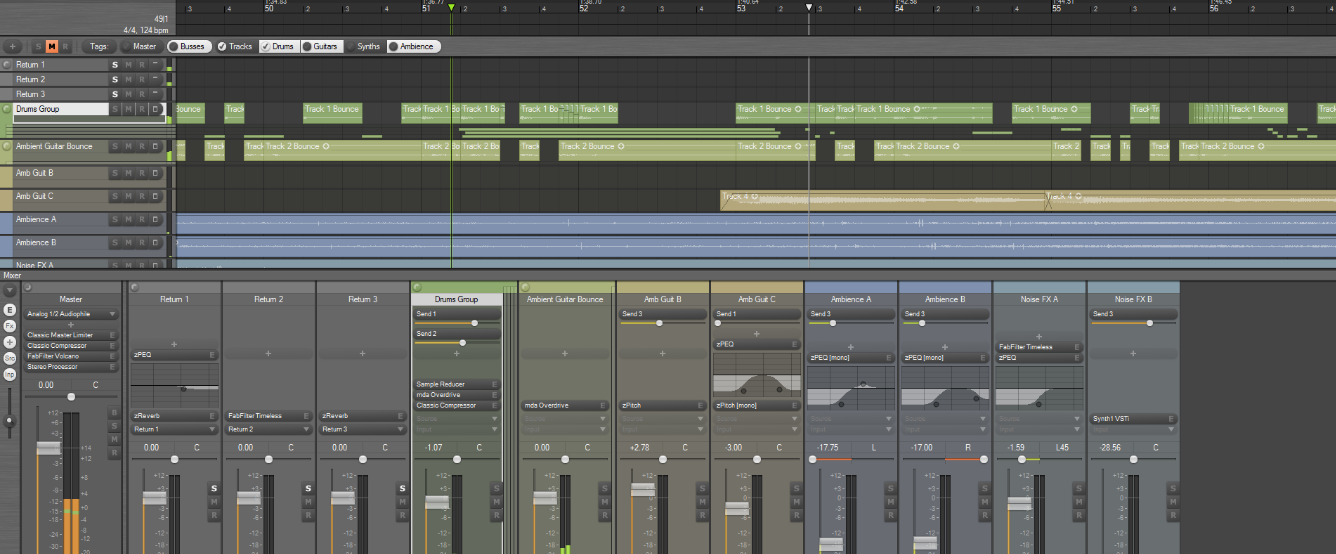Record-arm Return 3 mixer strip
The width and height of the screenshot is (1336, 554).
(x=401, y=515)
